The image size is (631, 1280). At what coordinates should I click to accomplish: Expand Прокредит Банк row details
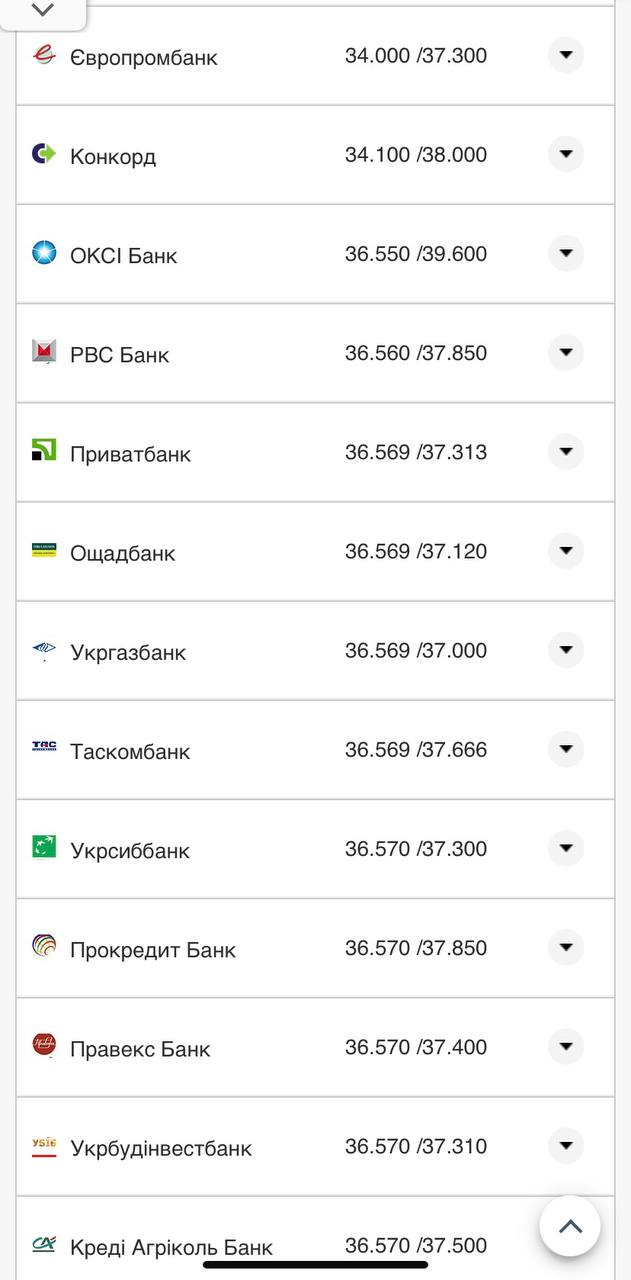[565, 947]
